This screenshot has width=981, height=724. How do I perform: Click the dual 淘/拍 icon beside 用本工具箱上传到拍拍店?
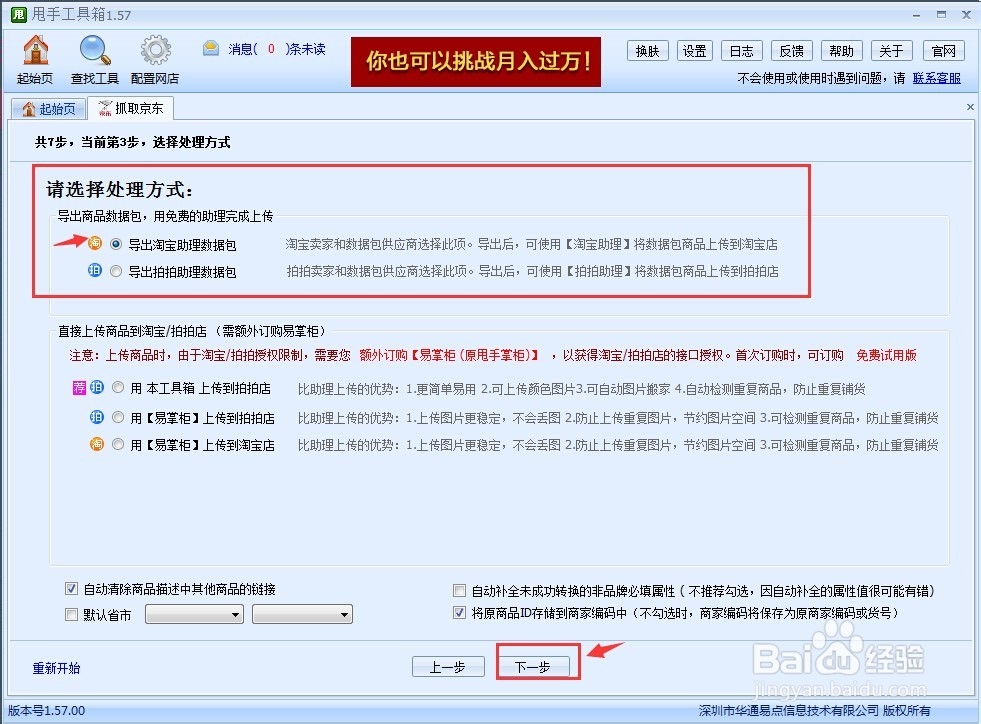tap(87, 387)
